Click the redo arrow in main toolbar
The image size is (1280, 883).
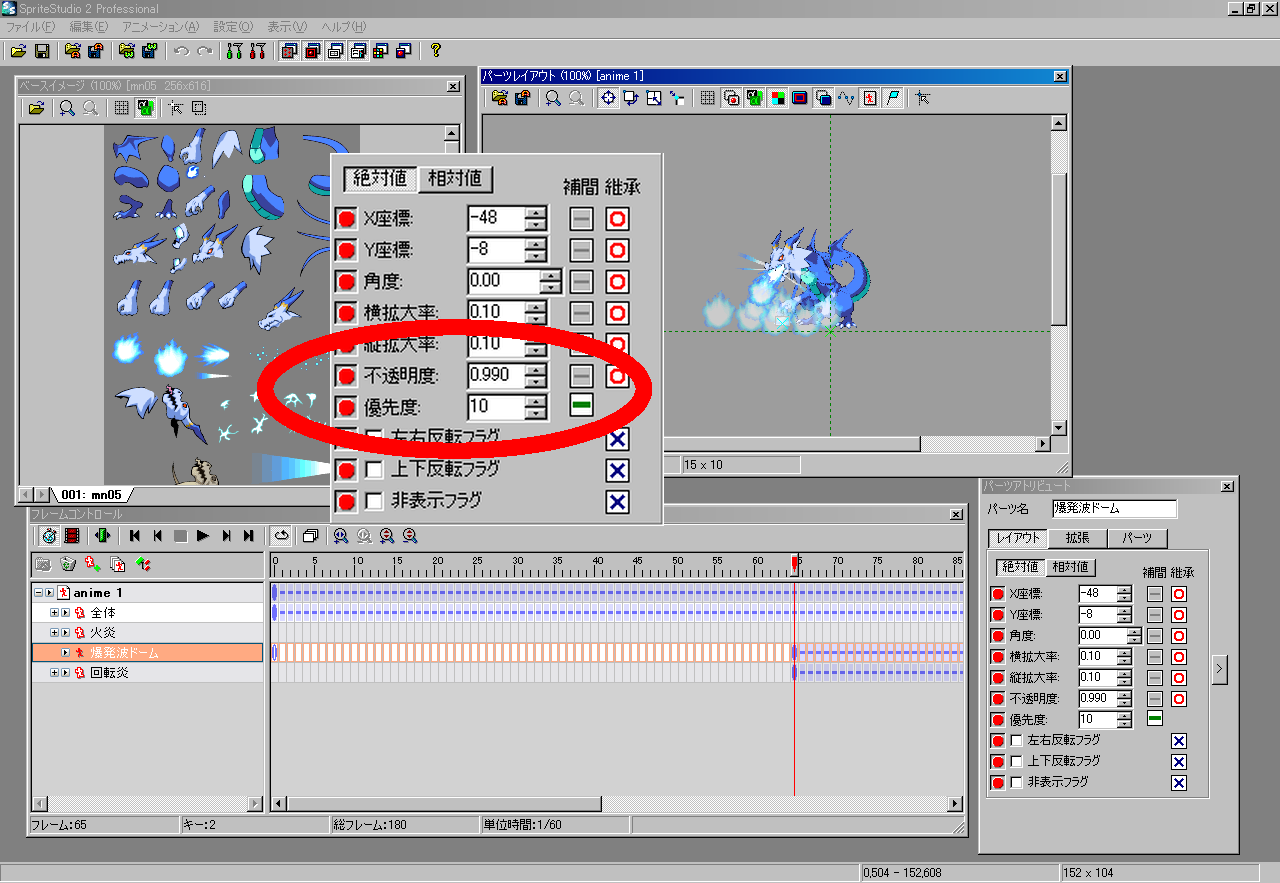[204, 50]
